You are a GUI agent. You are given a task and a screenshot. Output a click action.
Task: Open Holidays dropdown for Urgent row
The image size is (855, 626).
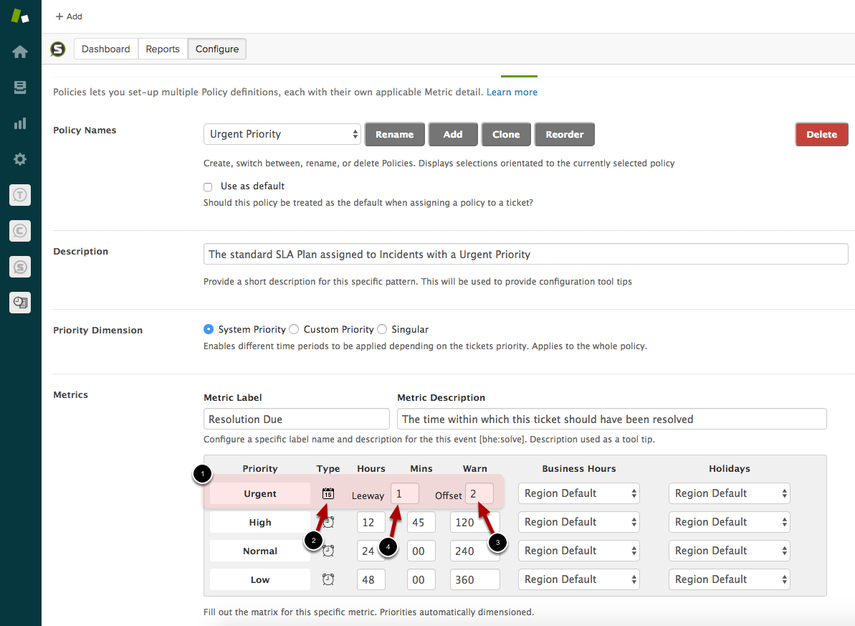click(729, 493)
